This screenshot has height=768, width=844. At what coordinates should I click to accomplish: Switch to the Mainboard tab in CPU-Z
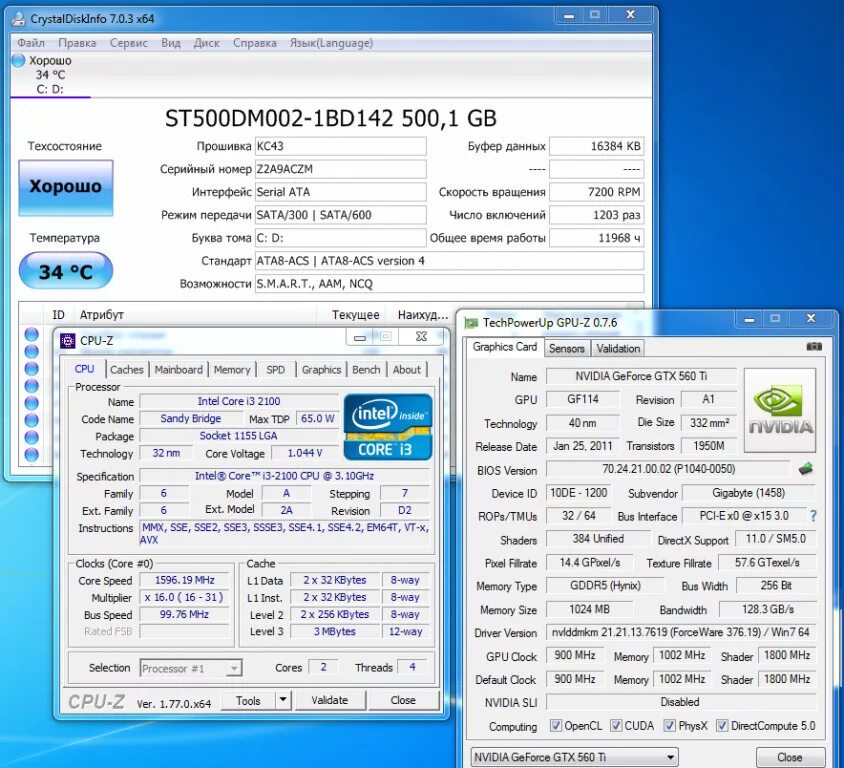[178, 370]
